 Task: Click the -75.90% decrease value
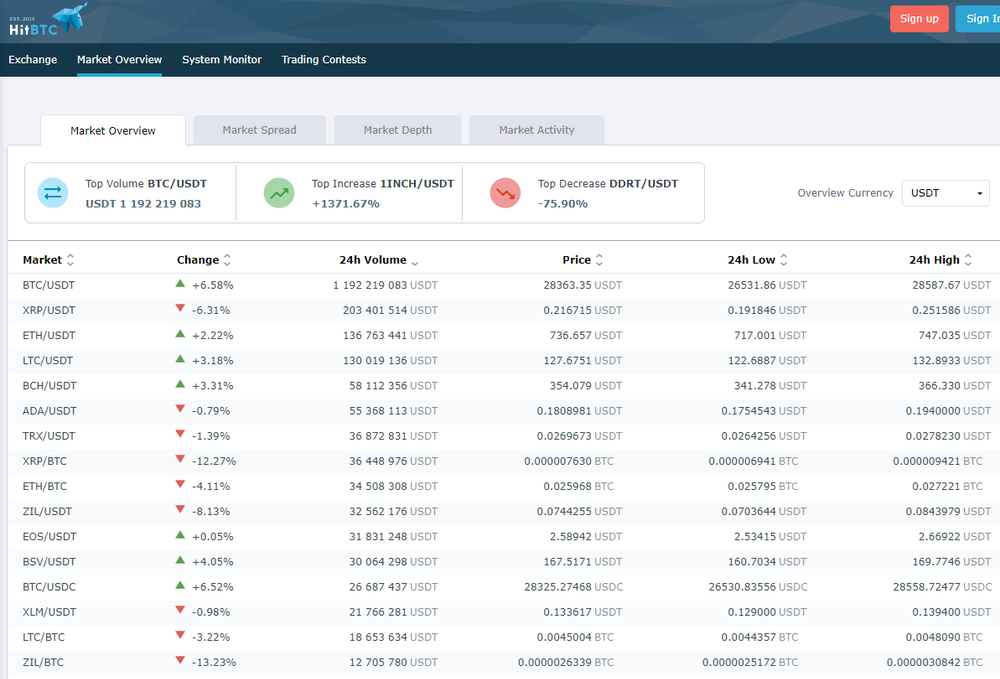pos(562,204)
